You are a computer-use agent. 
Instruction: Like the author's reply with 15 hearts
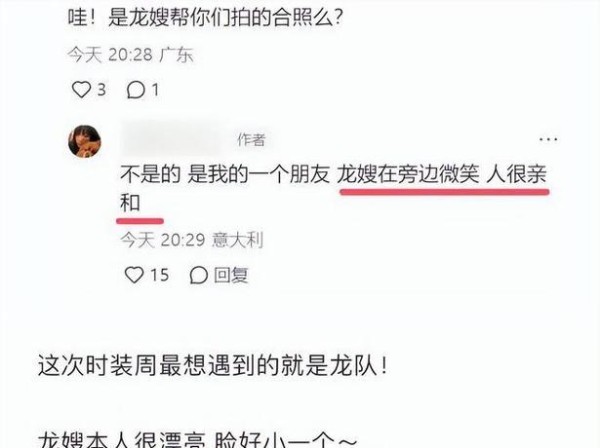pyautogui.click(x=134, y=275)
